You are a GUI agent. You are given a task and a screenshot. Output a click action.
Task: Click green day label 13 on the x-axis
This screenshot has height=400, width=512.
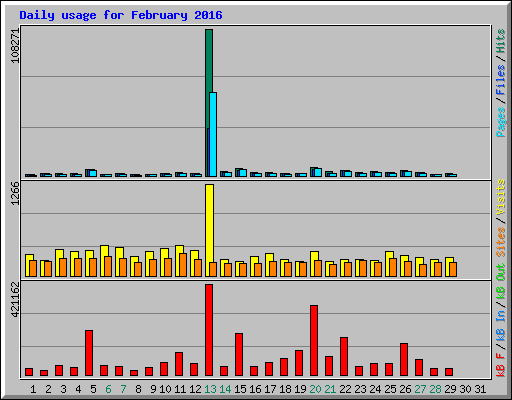210,389
